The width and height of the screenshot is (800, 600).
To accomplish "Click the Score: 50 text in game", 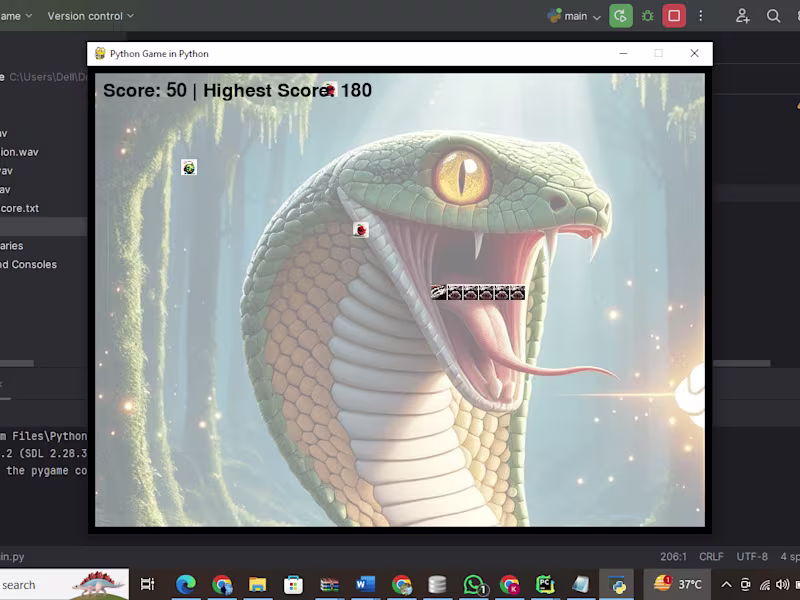I will (145, 90).
